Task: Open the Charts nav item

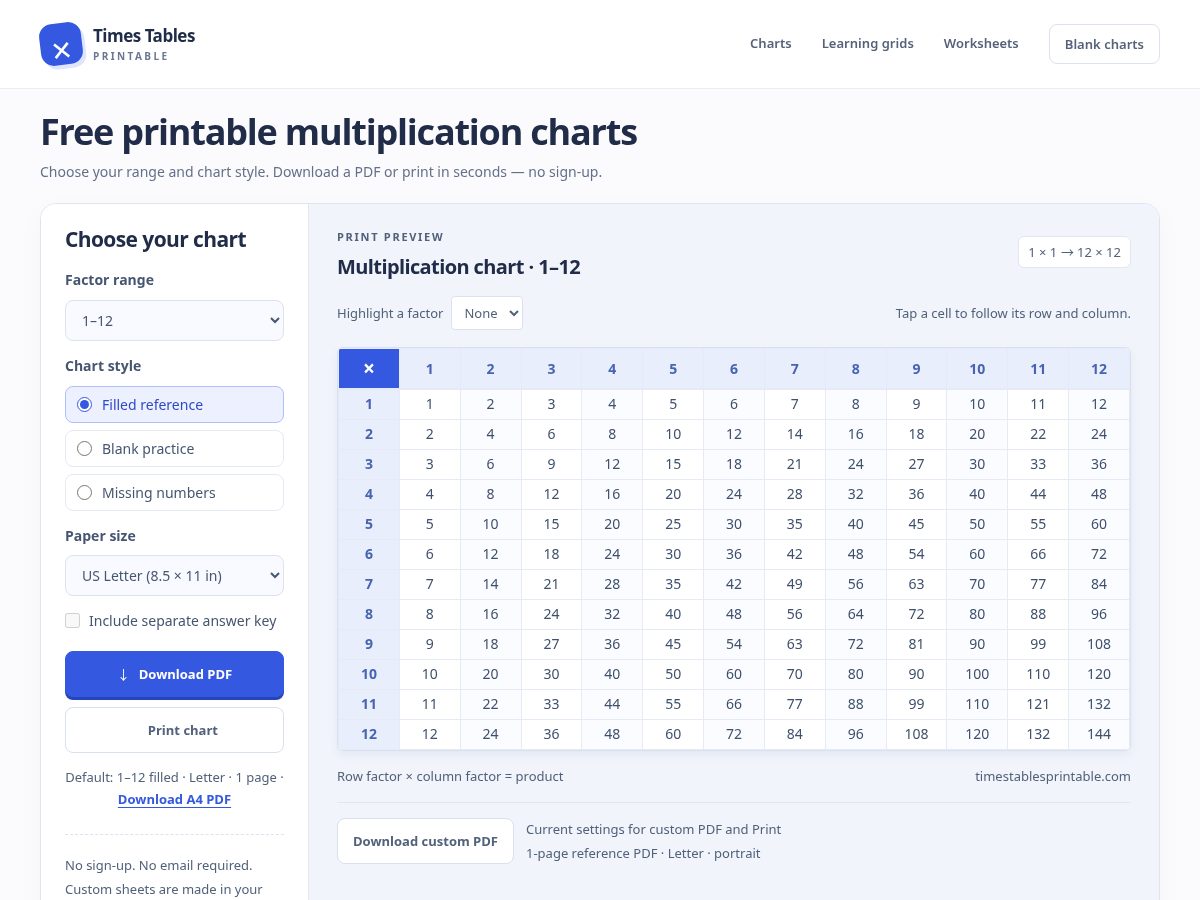Action: (x=771, y=44)
